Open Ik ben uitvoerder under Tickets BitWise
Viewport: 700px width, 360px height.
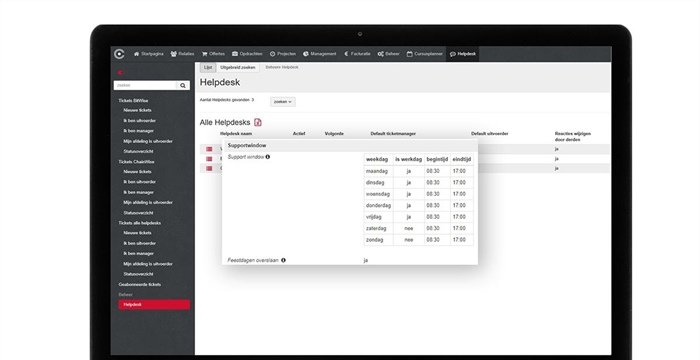click(x=140, y=121)
